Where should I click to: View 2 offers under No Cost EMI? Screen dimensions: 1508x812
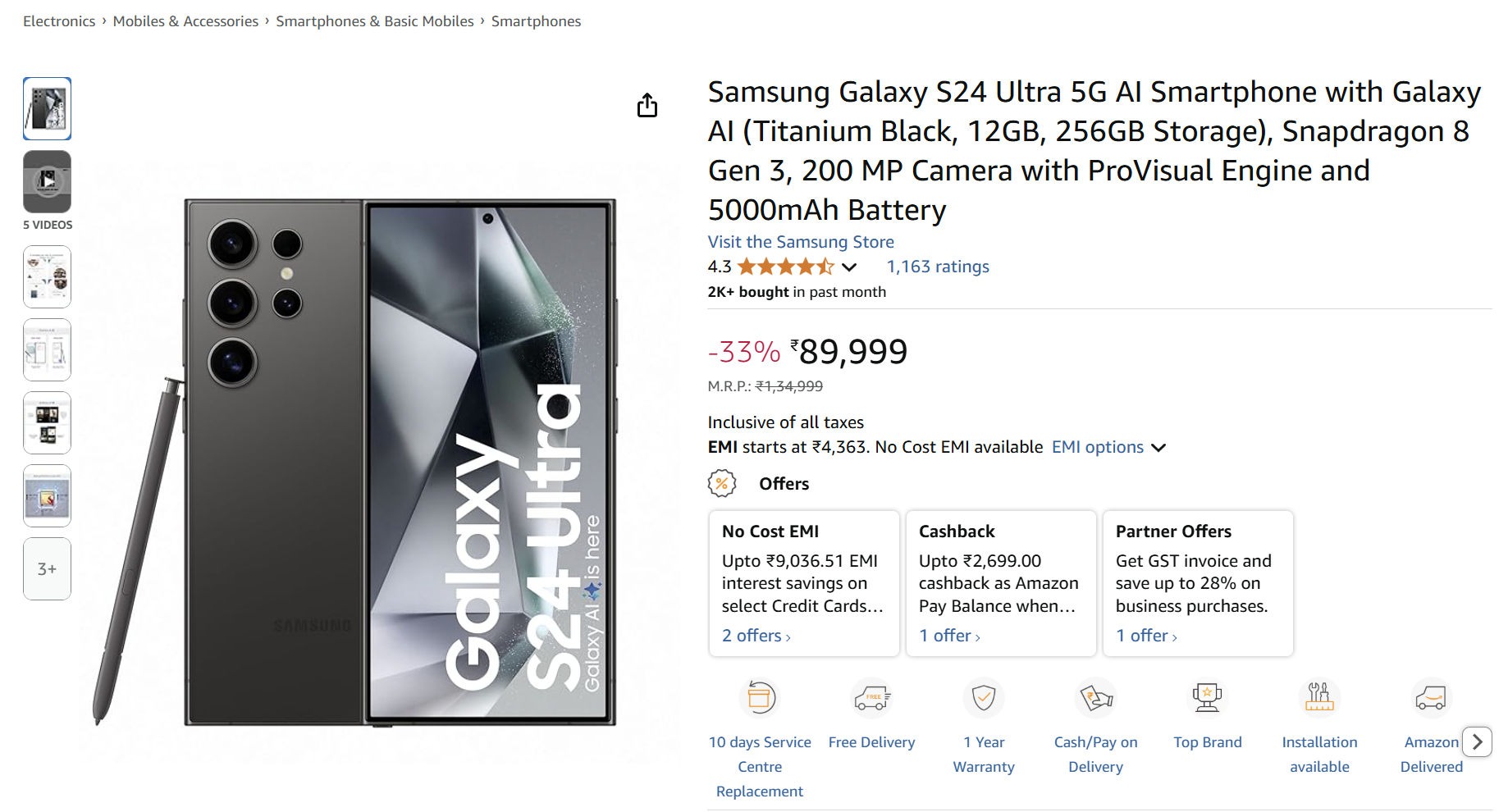[x=756, y=636]
